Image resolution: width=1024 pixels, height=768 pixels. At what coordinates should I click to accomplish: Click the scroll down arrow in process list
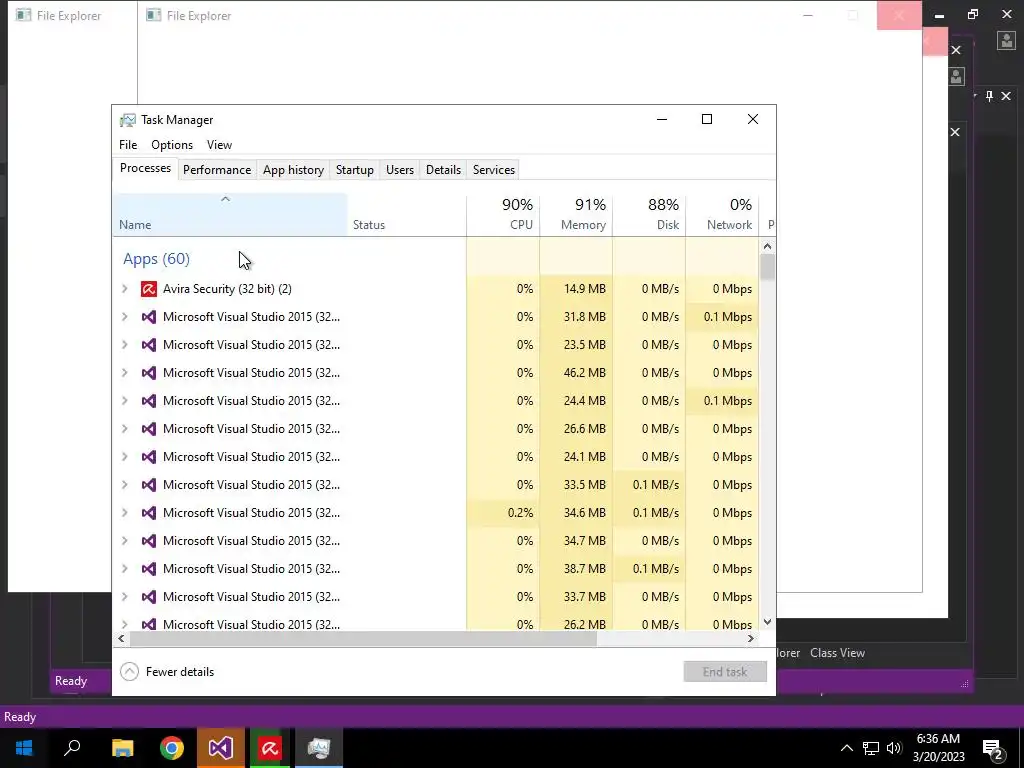tap(767, 622)
